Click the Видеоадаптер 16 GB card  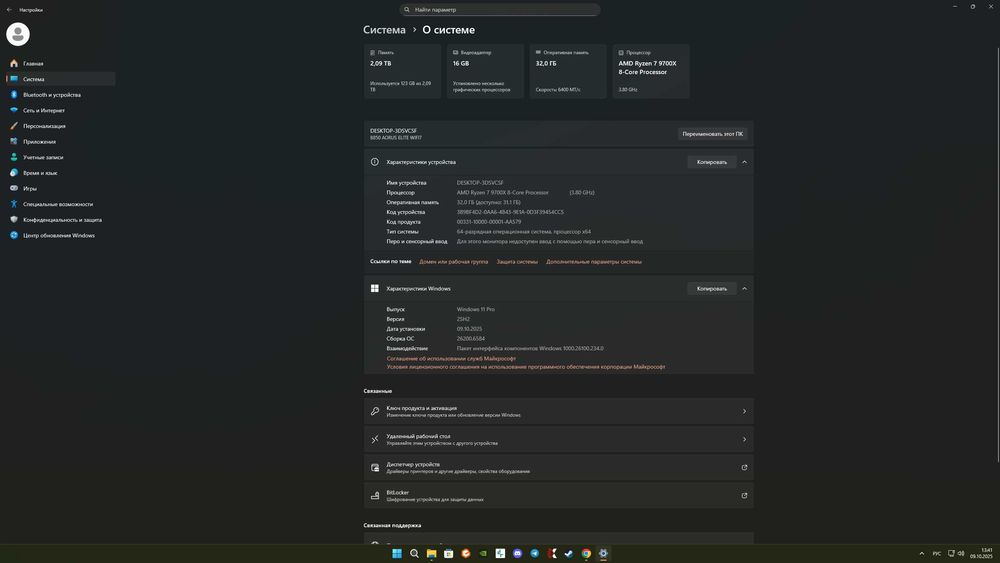(x=485, y=71)
